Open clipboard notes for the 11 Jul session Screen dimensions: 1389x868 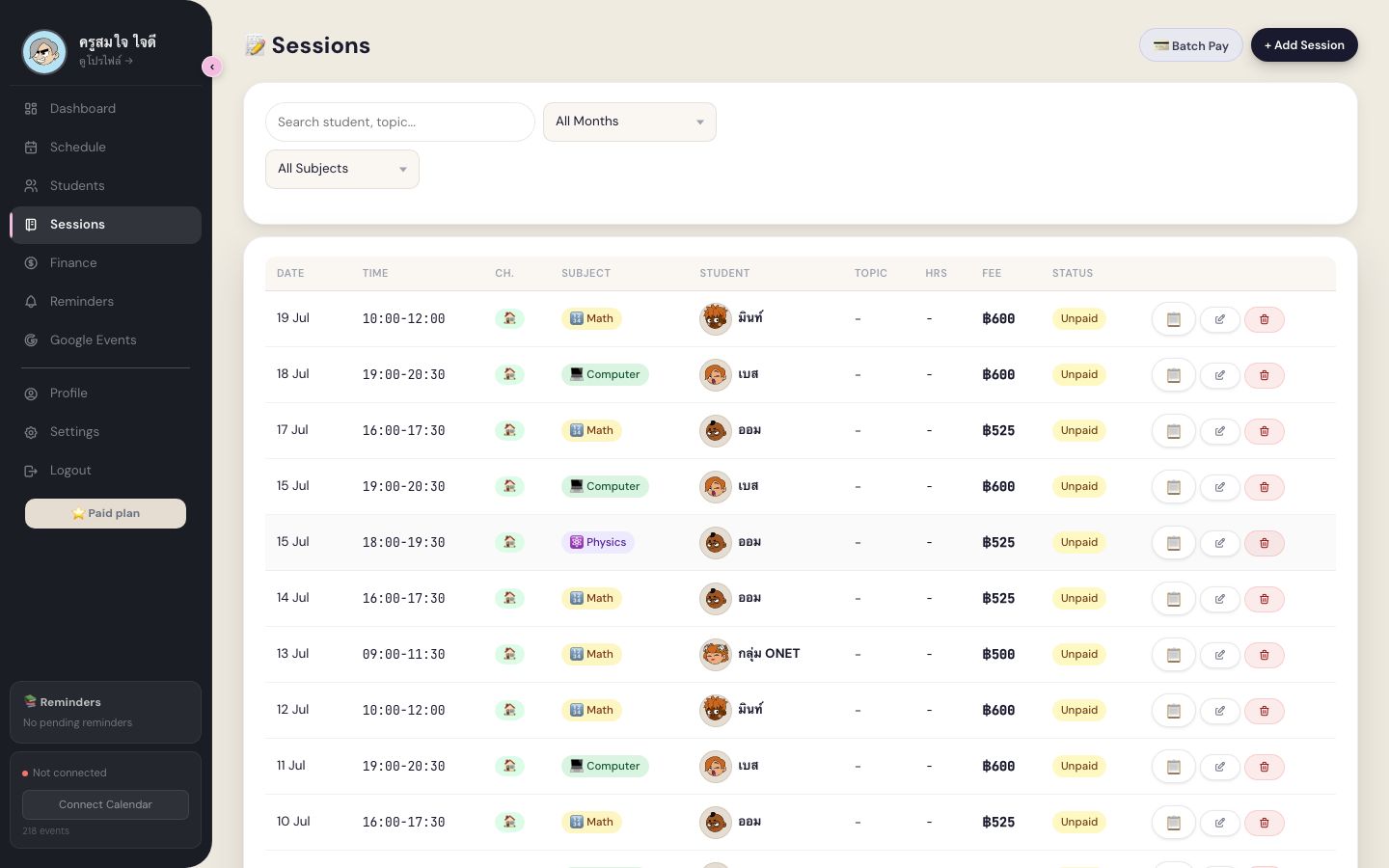tap(1173, 767)
